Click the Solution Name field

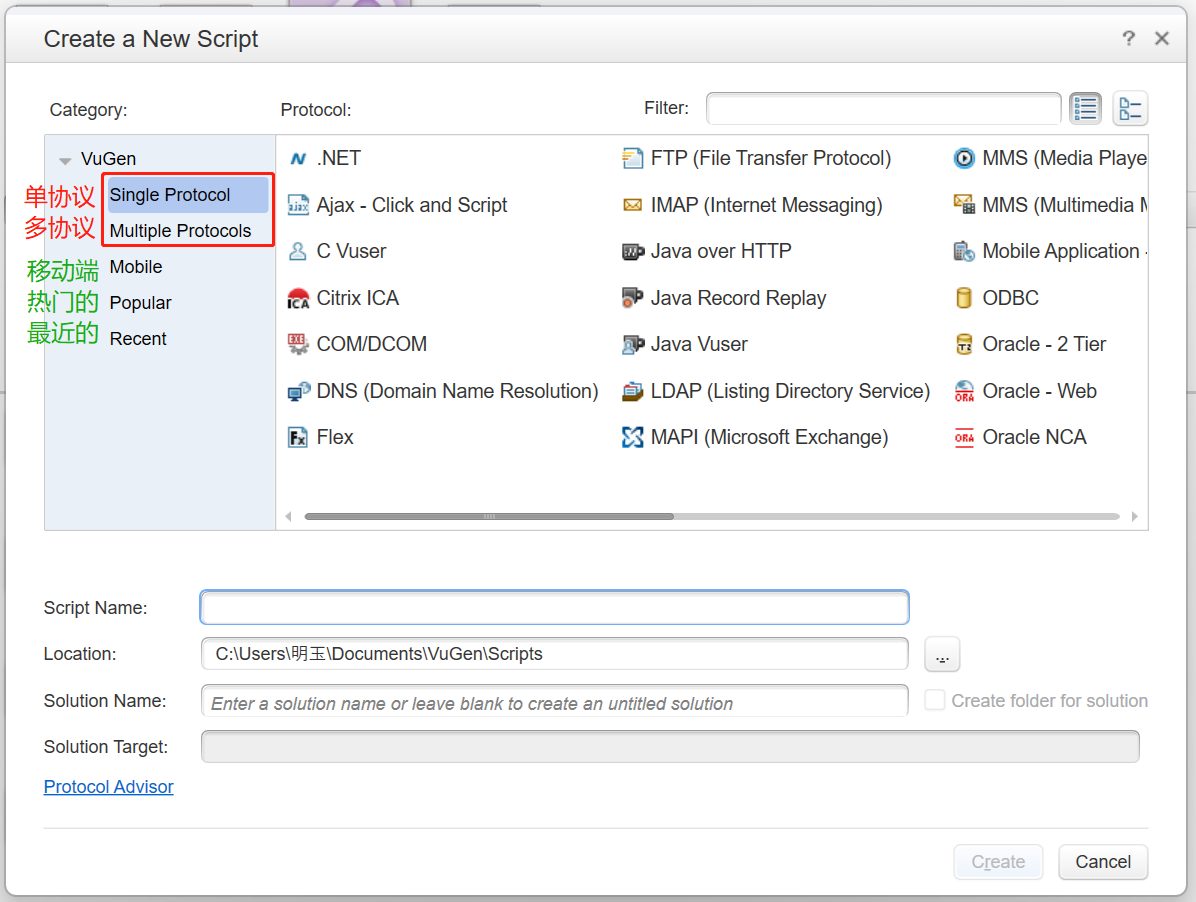click(x=555, y=701)
